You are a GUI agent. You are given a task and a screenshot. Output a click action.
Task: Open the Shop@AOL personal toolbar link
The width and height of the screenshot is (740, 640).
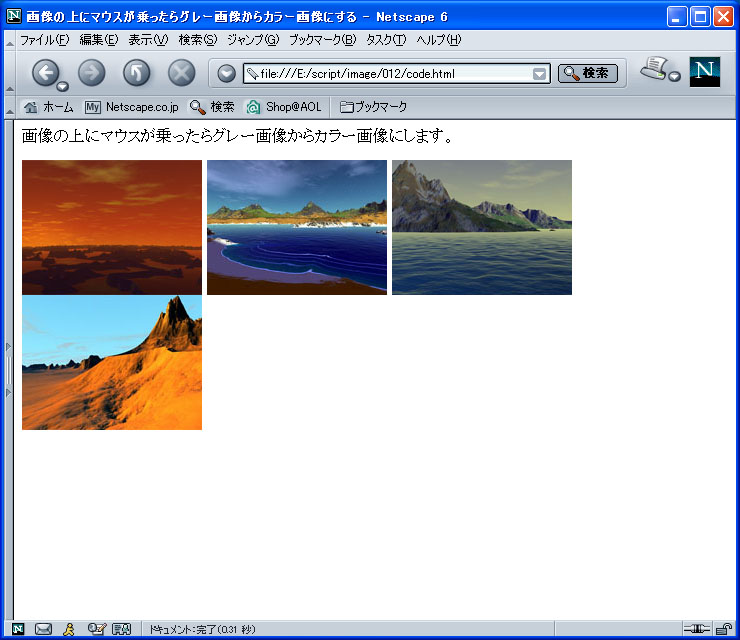tap(284, 107)
